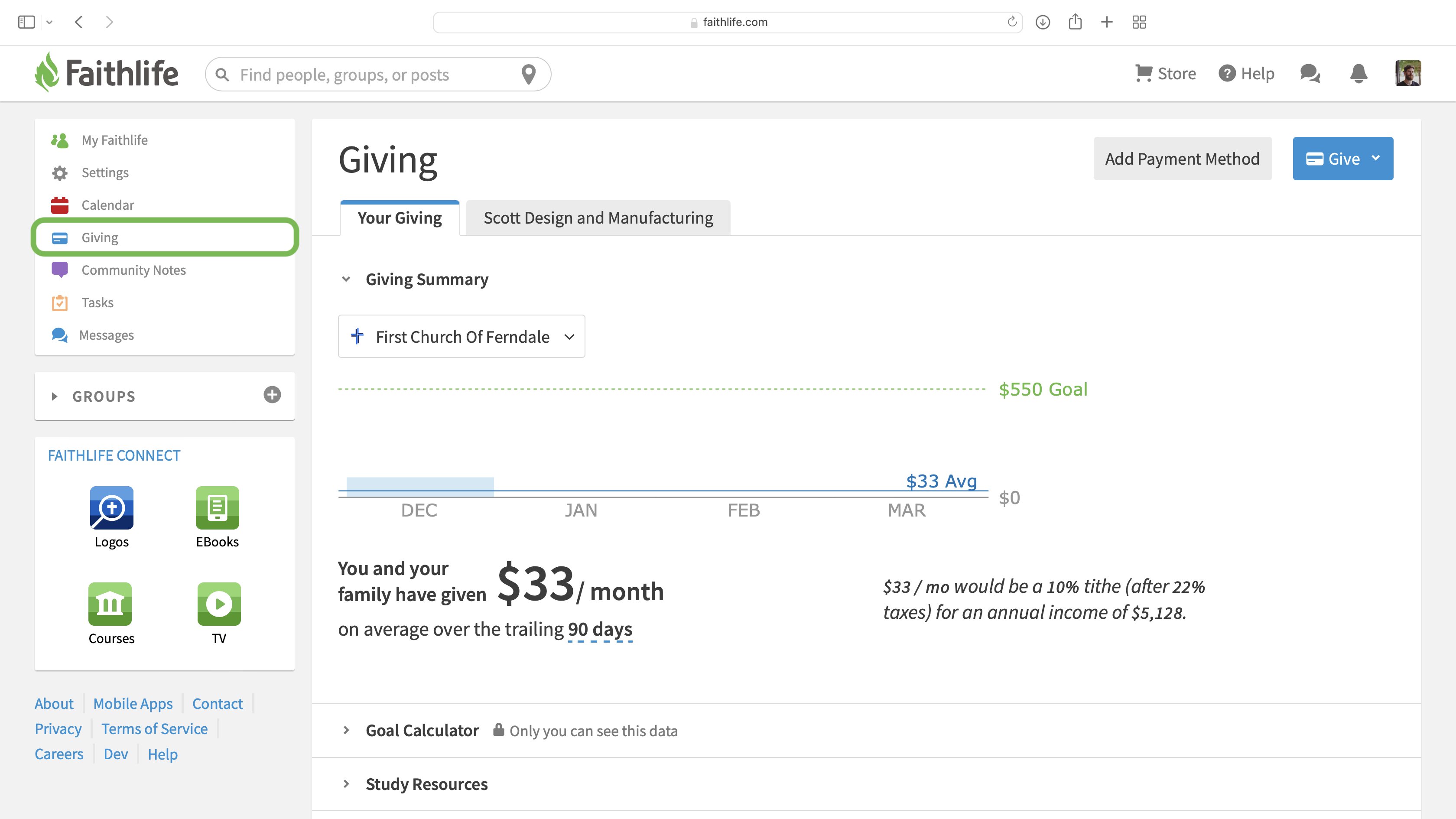The height and width of the screenshot is (819, 1456).
Task: Click the search magnifier icon
Action: [x=222, y=75]
